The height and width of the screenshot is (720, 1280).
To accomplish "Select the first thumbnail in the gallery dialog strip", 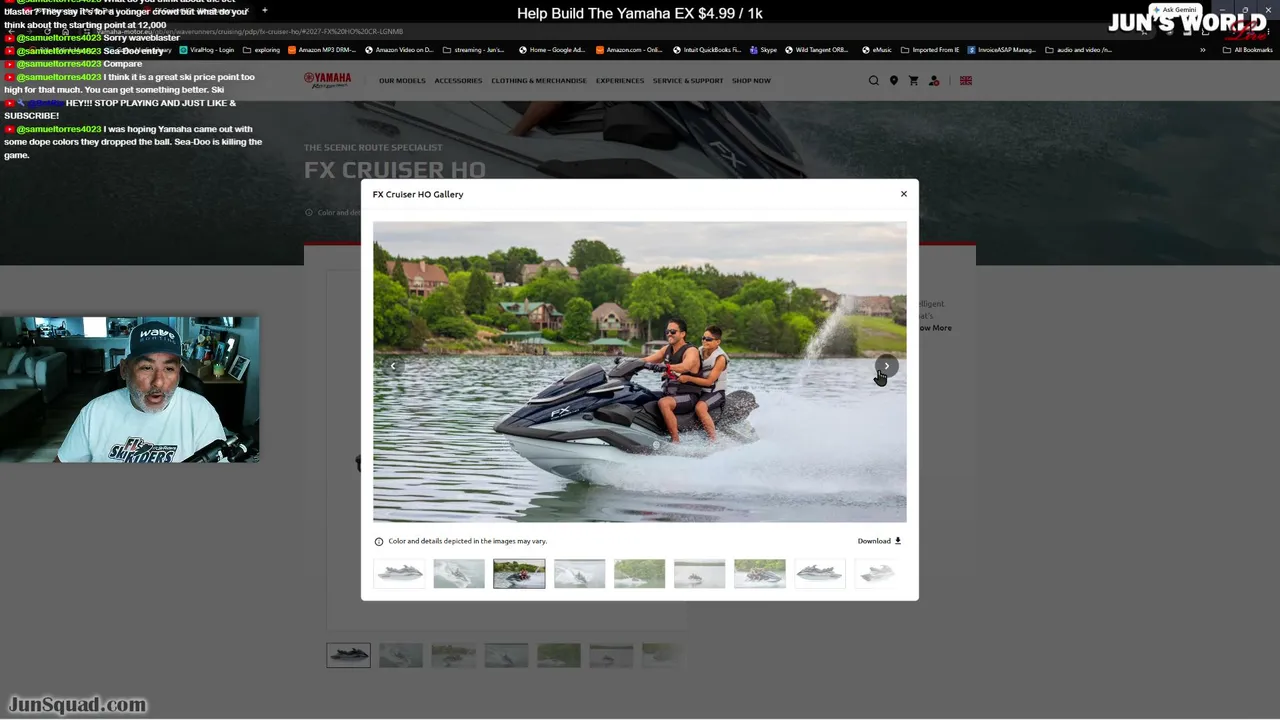I will (x=399, y=573).
